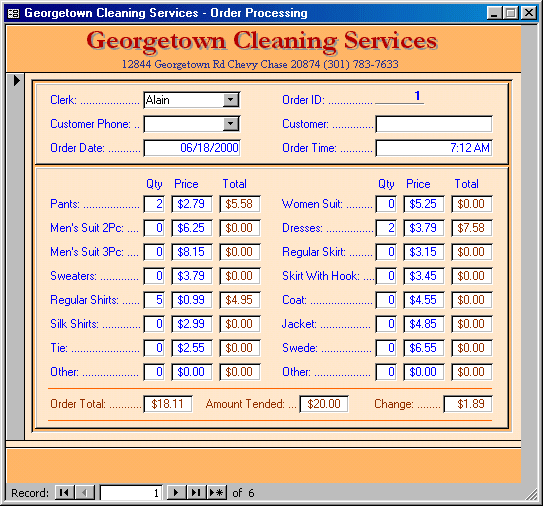
Task: Click the Pants total field
Action: click(x=240, y=204)
